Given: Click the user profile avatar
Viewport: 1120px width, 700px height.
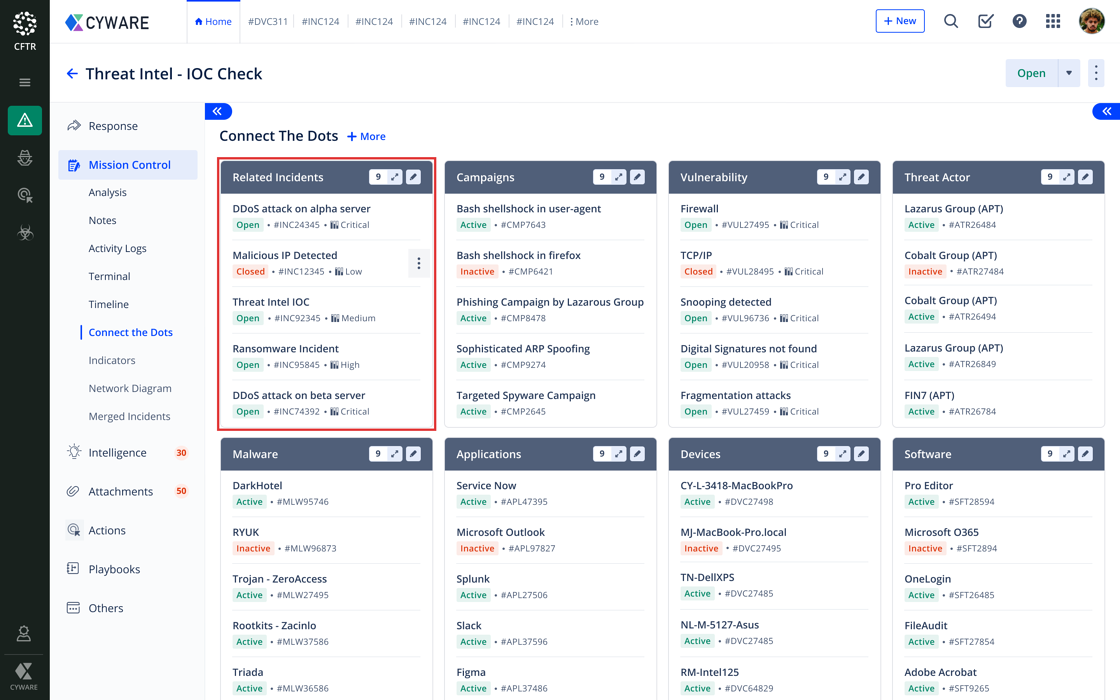Looking at the screenshot, I should pyautogui.click(x=1091, y=21).
